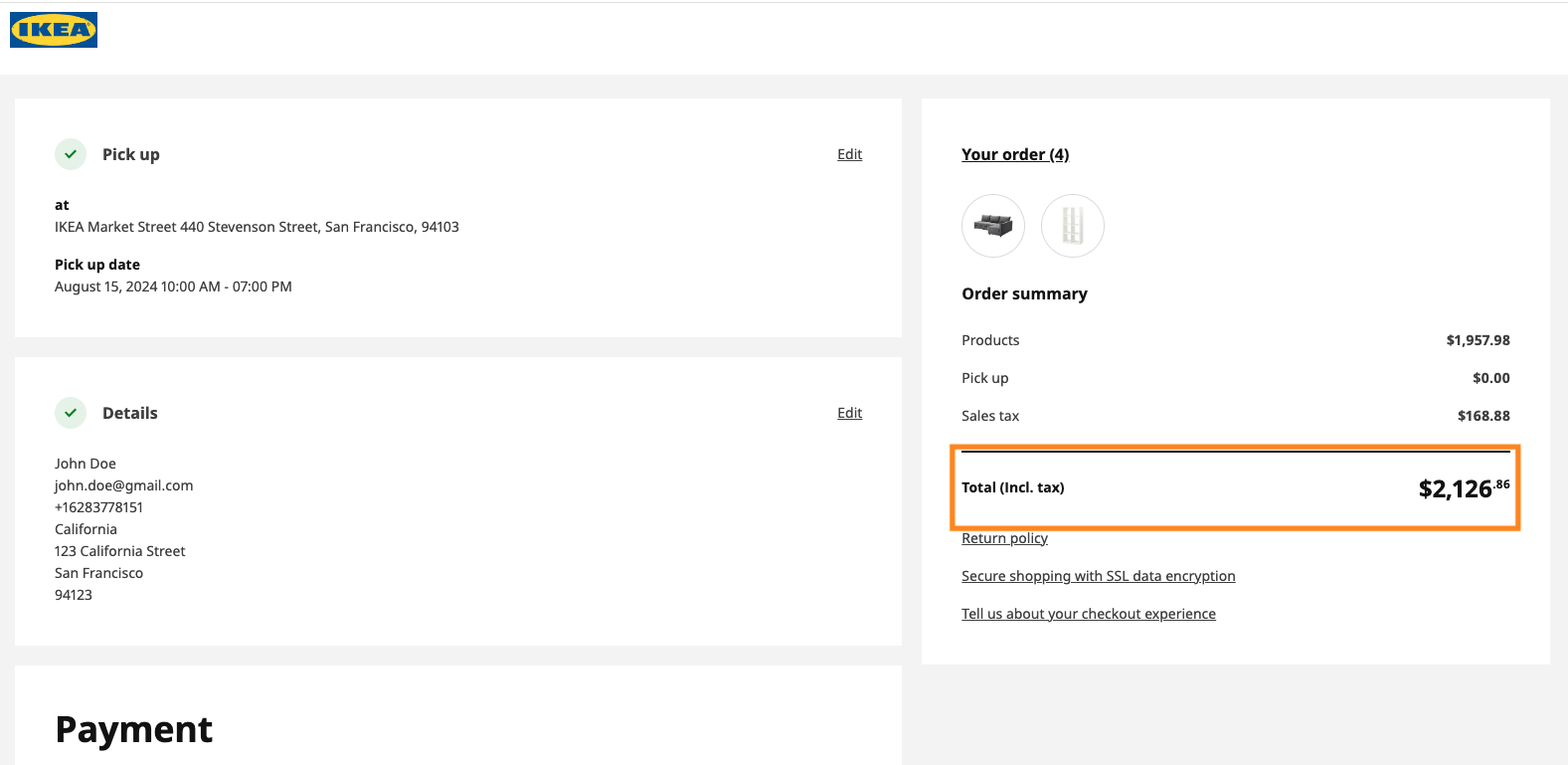This screenshot has width=1568, height=765.
Task: Open Tell us about your checkout experience
Action: pos(1088,614)
